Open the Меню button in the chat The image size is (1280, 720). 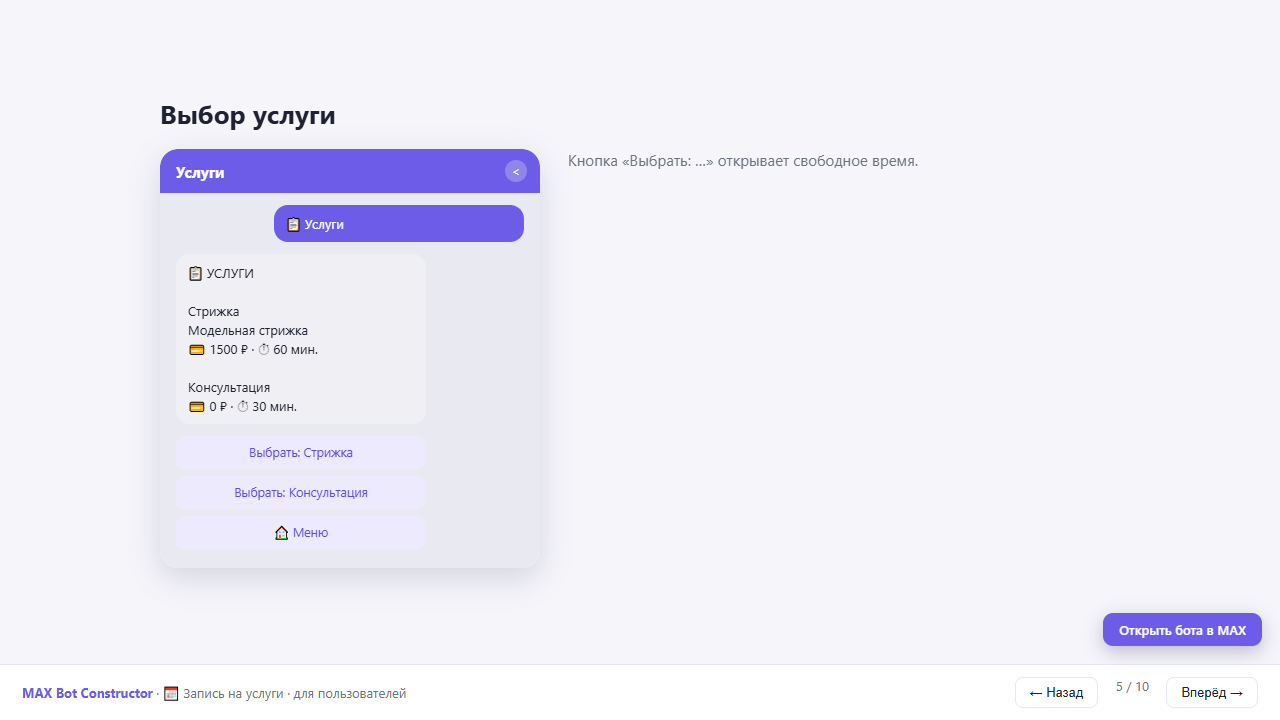click(x=301, y=533)
